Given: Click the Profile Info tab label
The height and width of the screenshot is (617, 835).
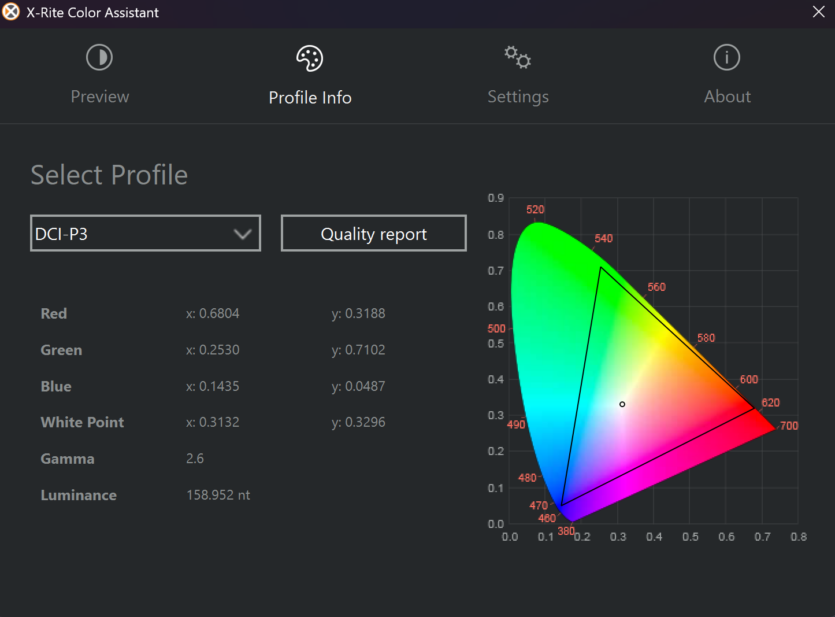Looking at the screenshot, I should pos(310,98).
